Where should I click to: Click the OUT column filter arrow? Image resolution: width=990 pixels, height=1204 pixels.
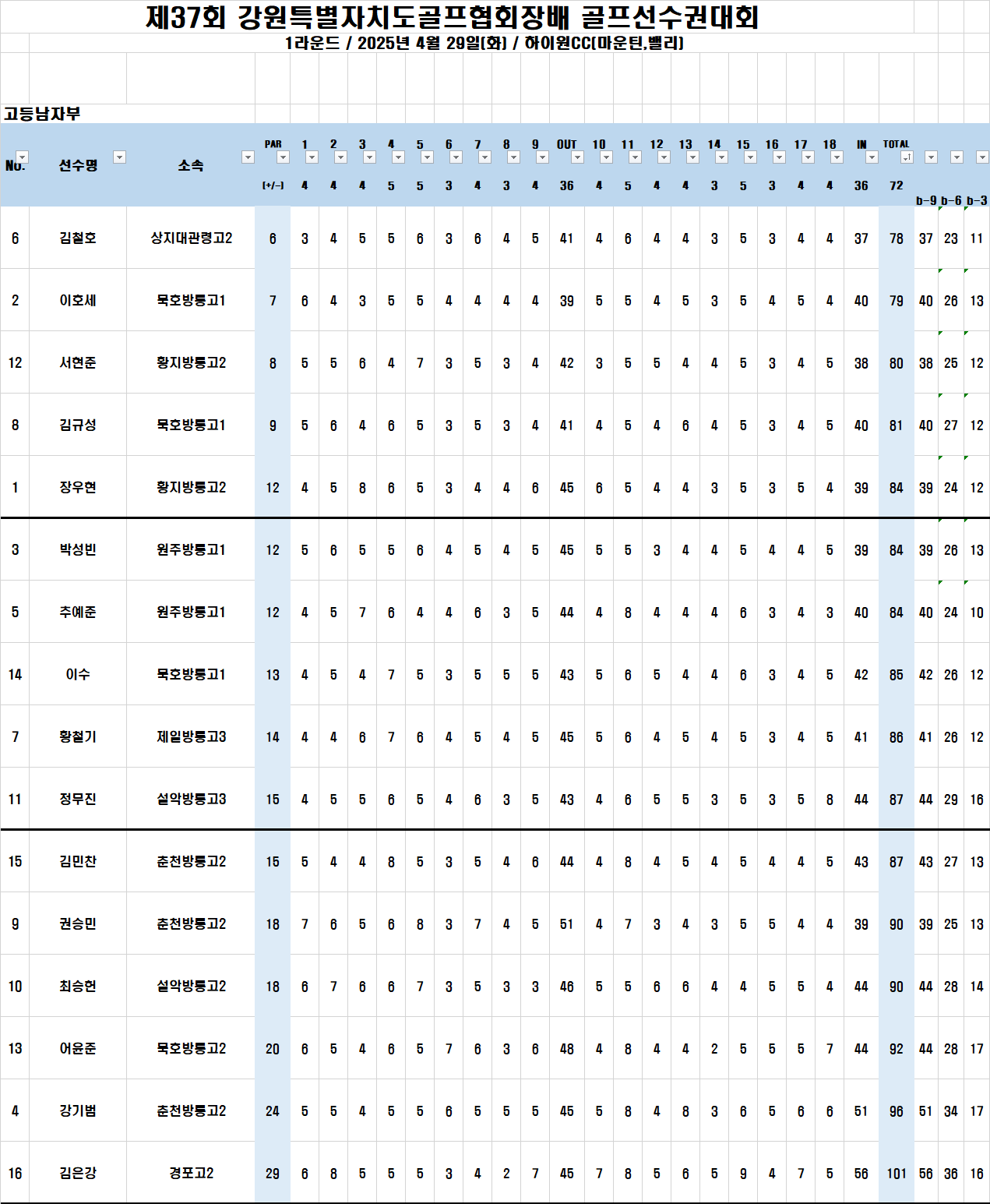click(x=578, y=157)
